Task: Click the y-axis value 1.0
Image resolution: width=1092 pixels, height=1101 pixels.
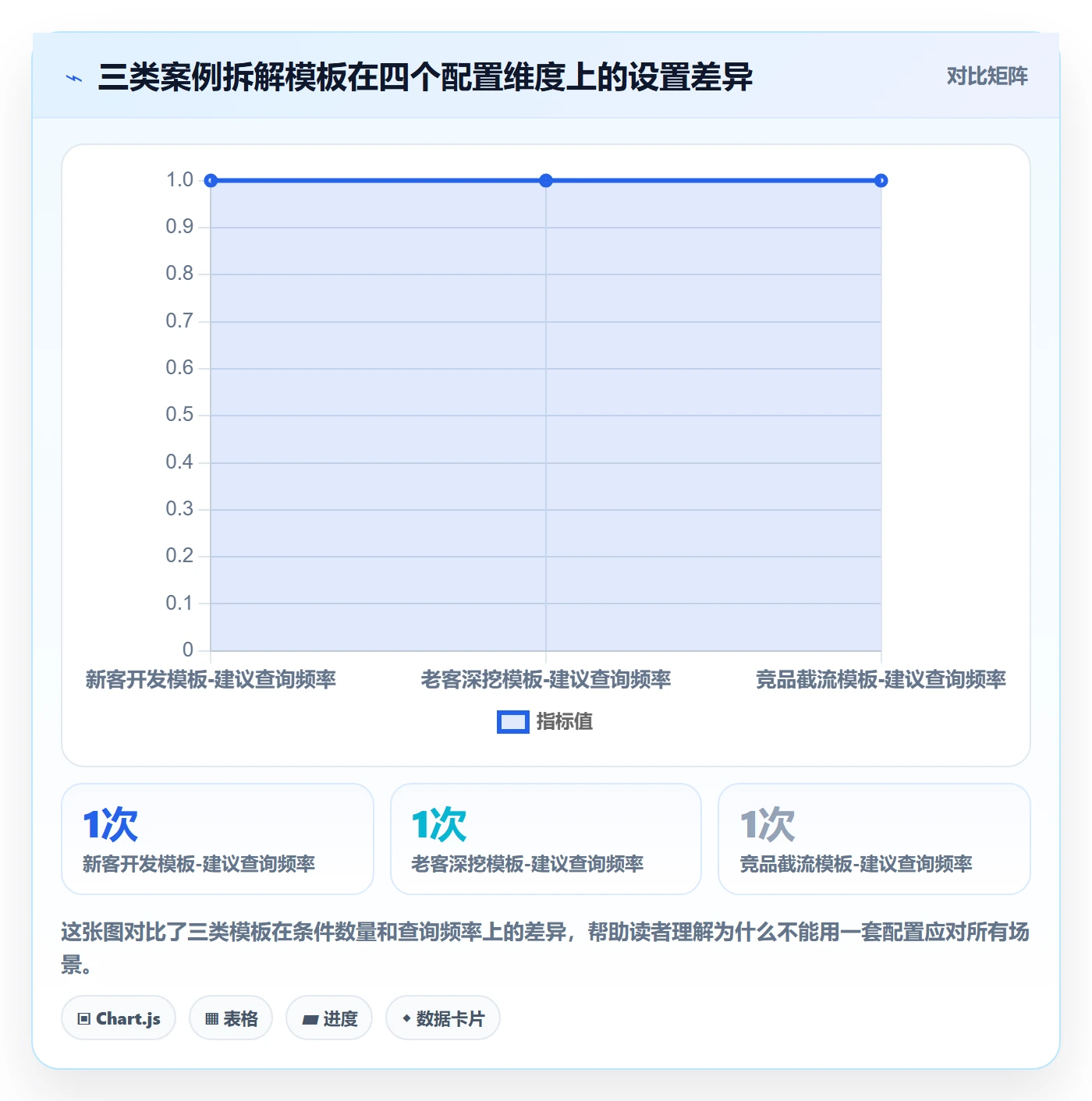Action: [179, 180]
